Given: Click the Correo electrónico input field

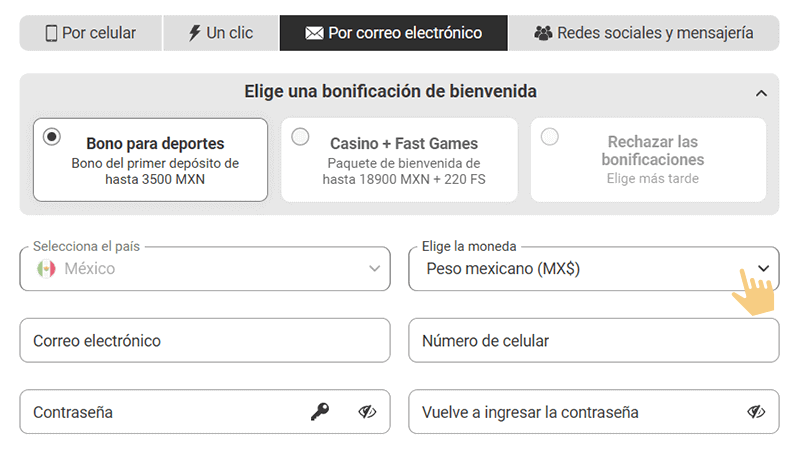Looking at the screenshot, I should [205, 341].
